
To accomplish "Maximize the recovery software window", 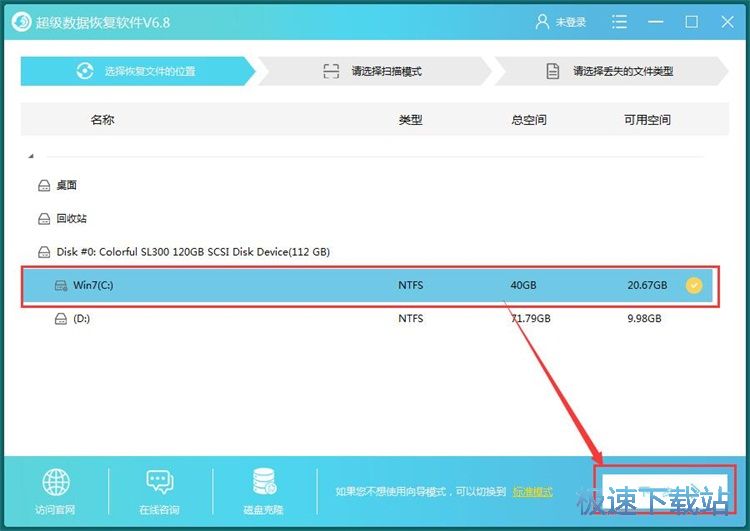I will pyautogui.click(x=691, y=22).
